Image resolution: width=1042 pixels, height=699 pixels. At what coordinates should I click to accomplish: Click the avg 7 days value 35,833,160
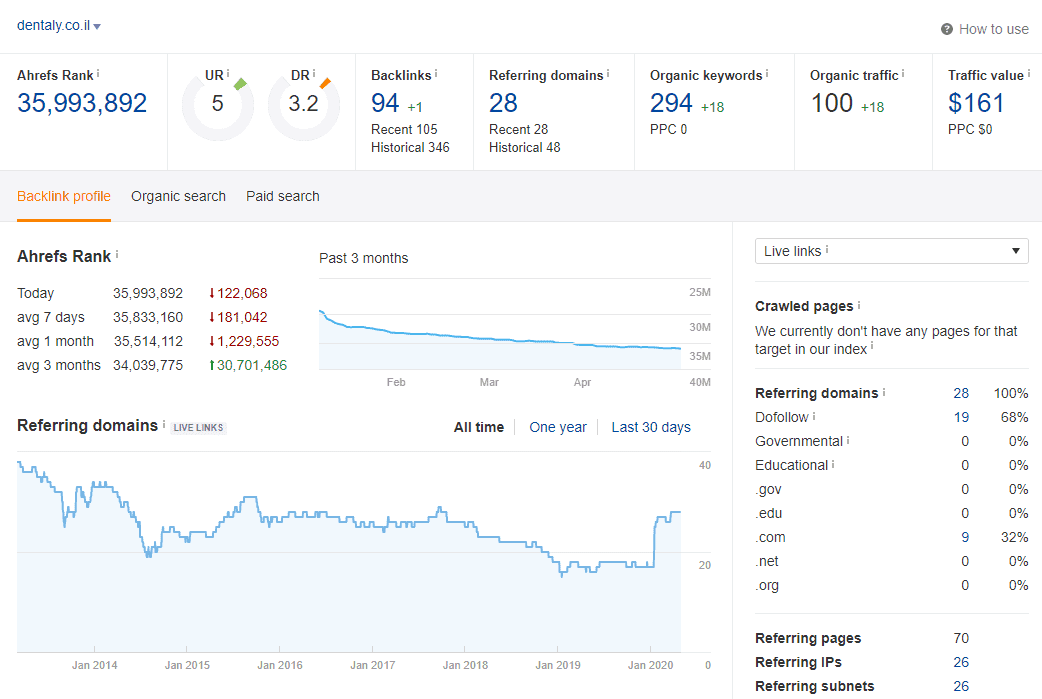pyautogui.click(x=148, y=317)
